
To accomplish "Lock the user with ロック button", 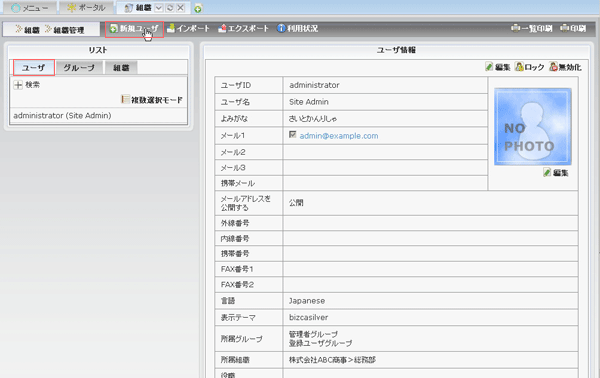I will pyautogui.click(x=529, y=67).
